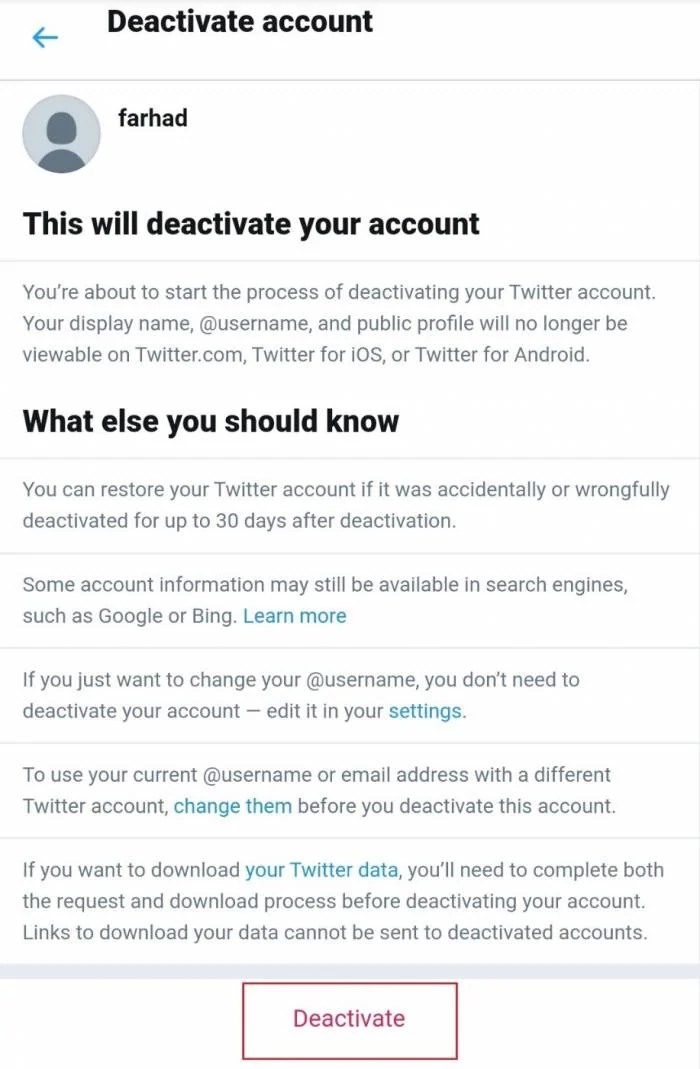The width and height of the screenshot is (700, 1069).
Task: Tap the Deactivate account page title
Action: pyautogui.click(x=240, y=22)
